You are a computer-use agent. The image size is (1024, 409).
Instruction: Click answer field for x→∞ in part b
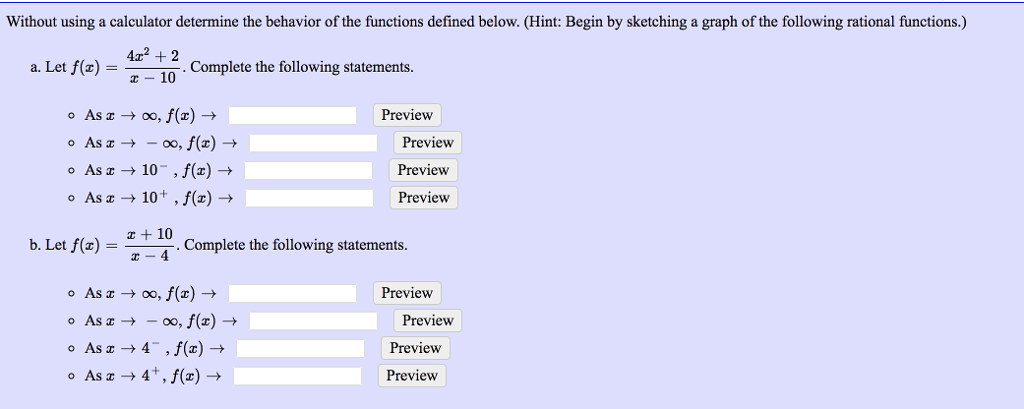293,294
